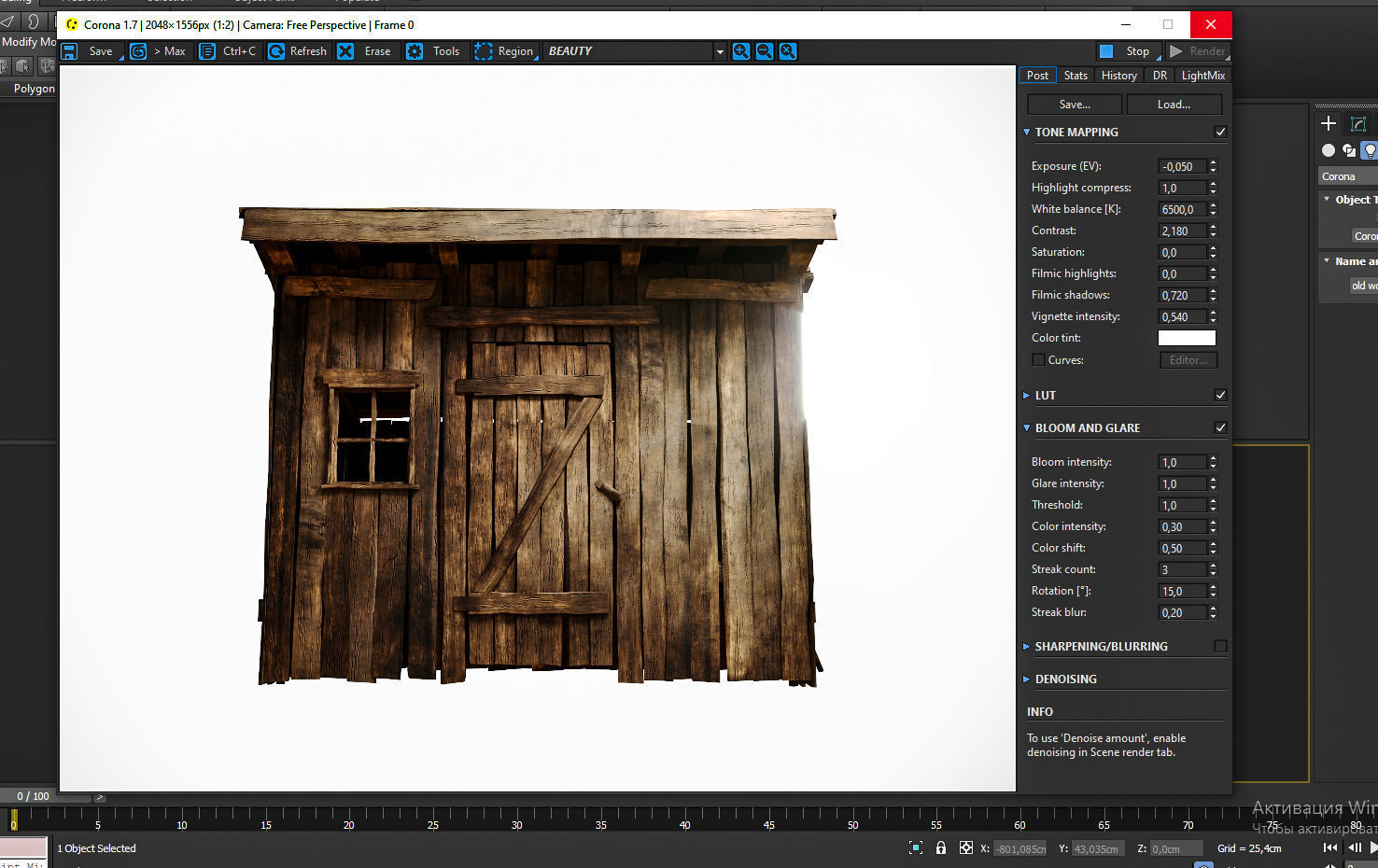Toggle the LUT checkbox
The width and height of the screenshot is (1378, 868).
coord(1220,396)
